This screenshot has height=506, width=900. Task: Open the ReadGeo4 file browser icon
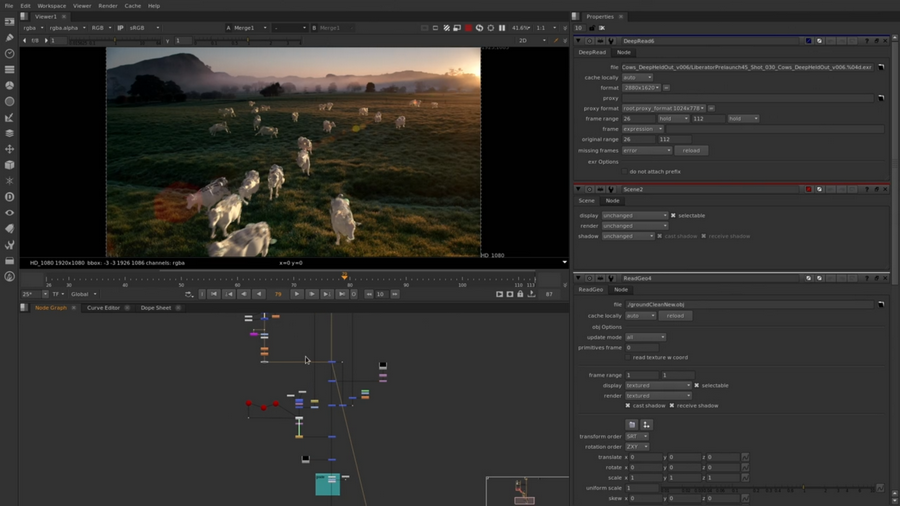[881, 304]
